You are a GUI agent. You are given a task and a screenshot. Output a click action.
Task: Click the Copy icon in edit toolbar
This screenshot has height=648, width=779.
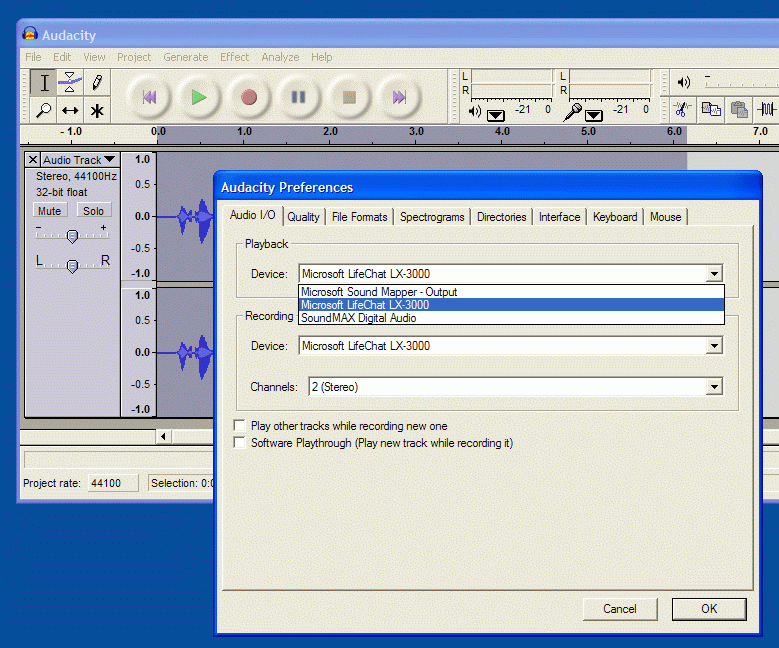pos(711,109)
